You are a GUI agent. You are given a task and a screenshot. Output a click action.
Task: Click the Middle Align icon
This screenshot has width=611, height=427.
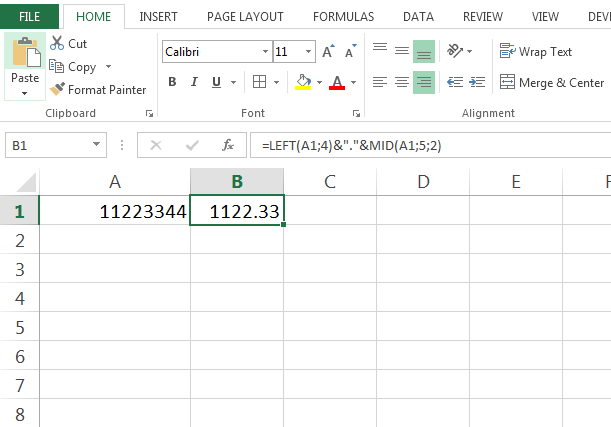pos(402,51)
